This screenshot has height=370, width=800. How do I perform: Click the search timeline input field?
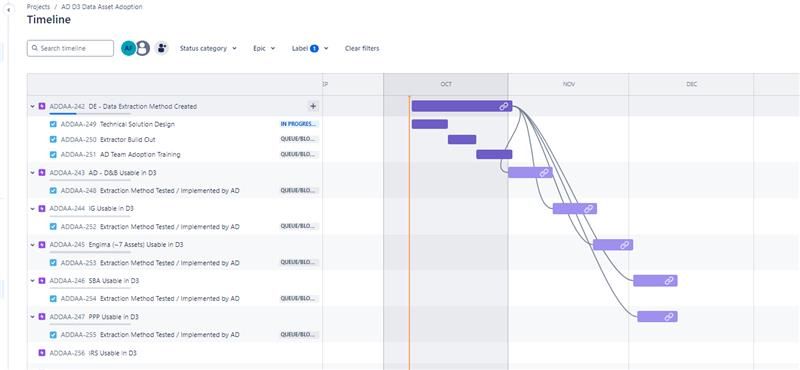(70, 48)
